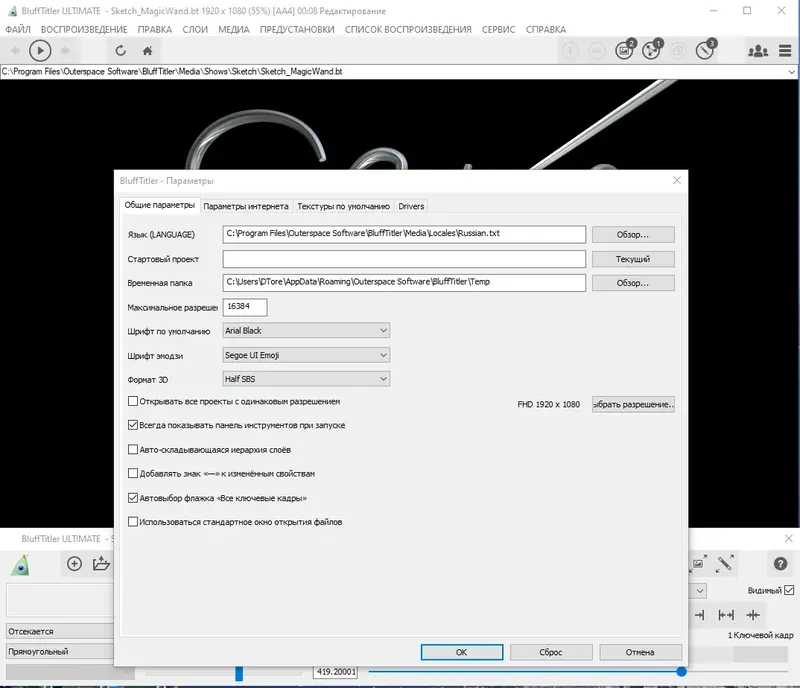800x688 pixels.
Task: Open the Прямоугольный dropdown in tool window
Action: point(60,651)
